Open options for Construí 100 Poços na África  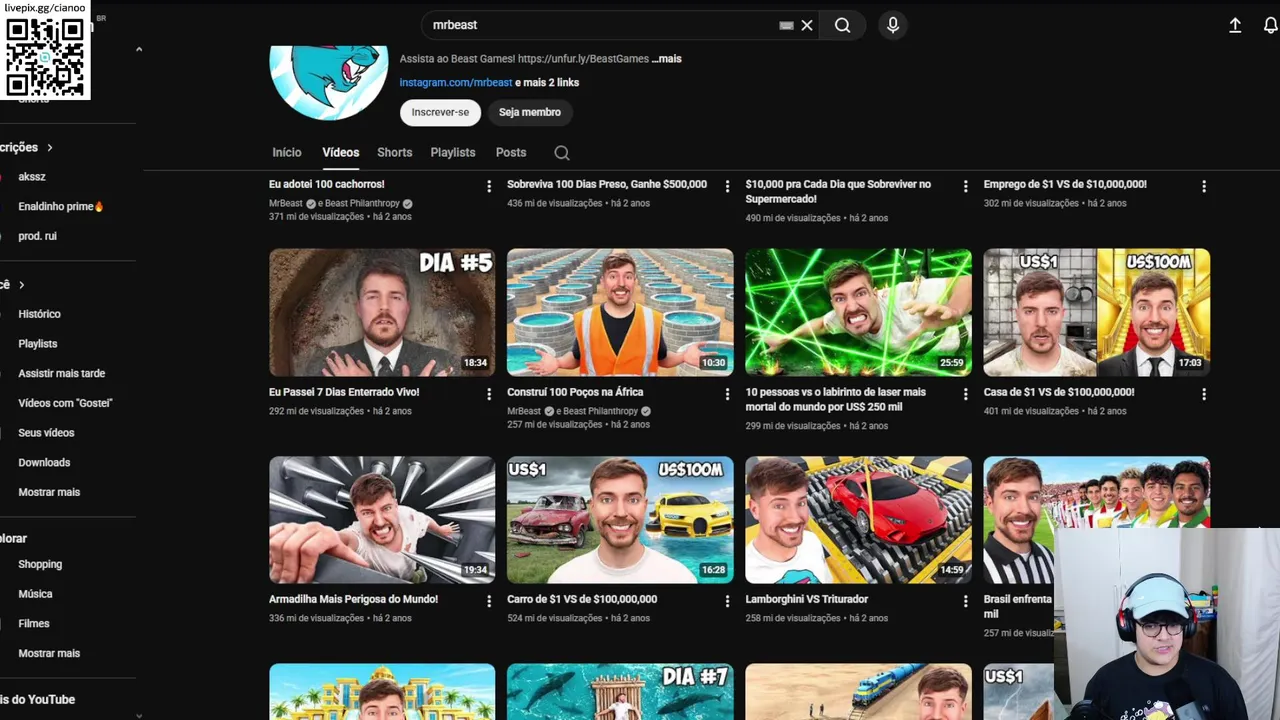coord(727,394)
